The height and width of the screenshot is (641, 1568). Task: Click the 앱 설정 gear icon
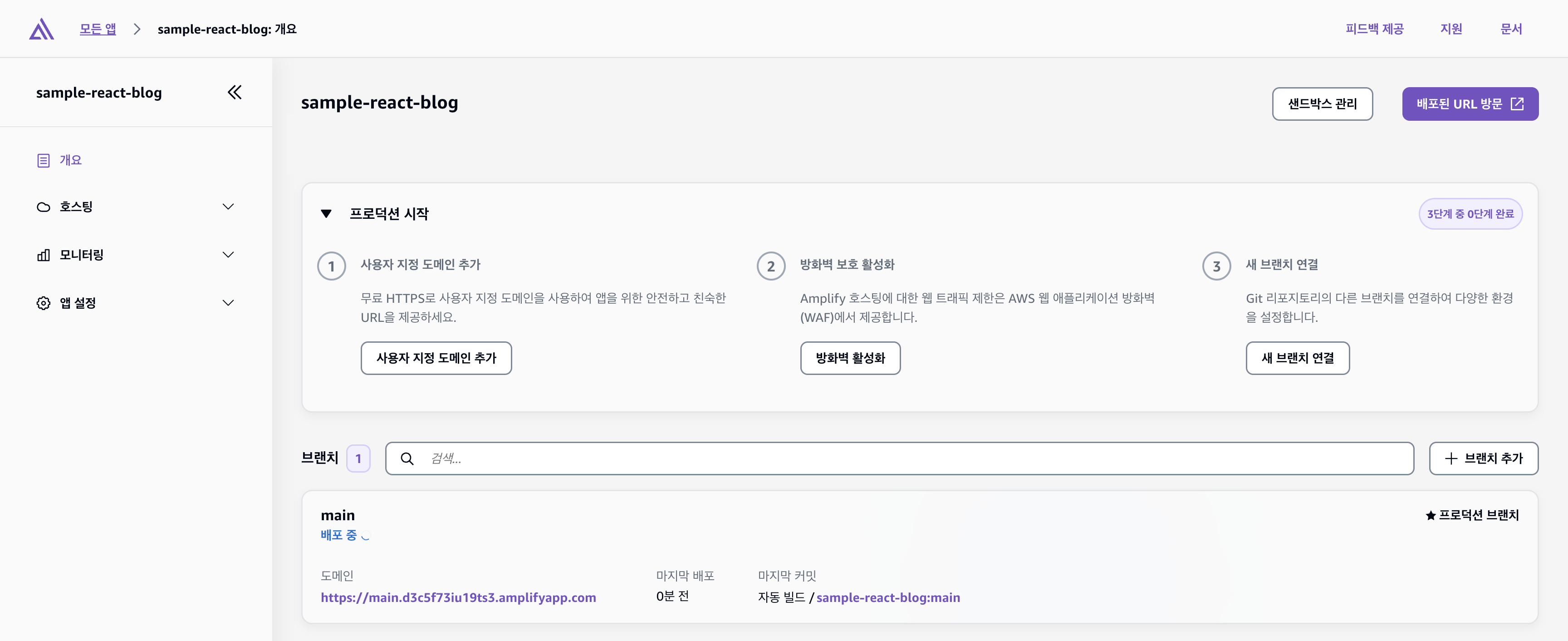pyautogui.click(x=43, y=303)
